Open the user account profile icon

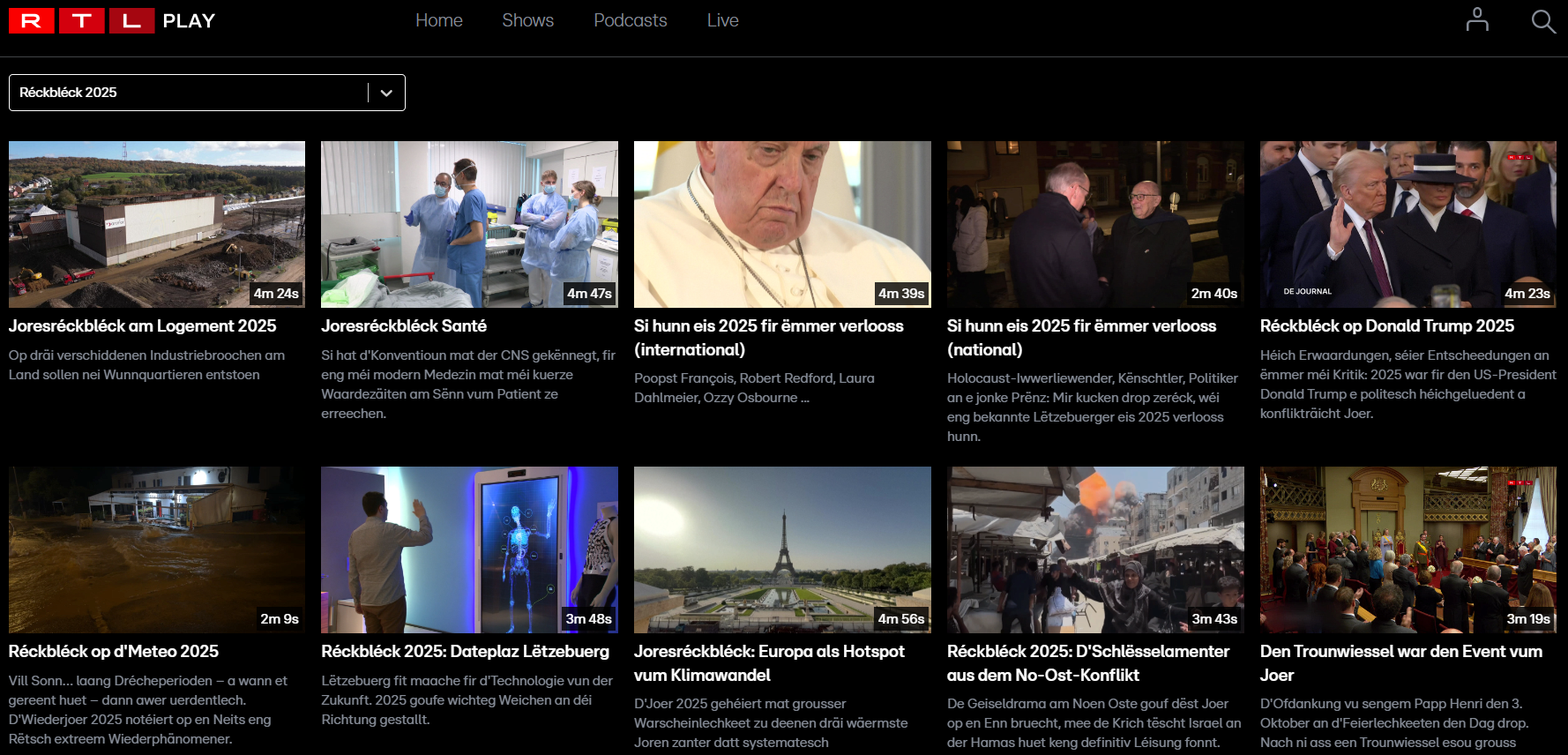coord(1476,20)
